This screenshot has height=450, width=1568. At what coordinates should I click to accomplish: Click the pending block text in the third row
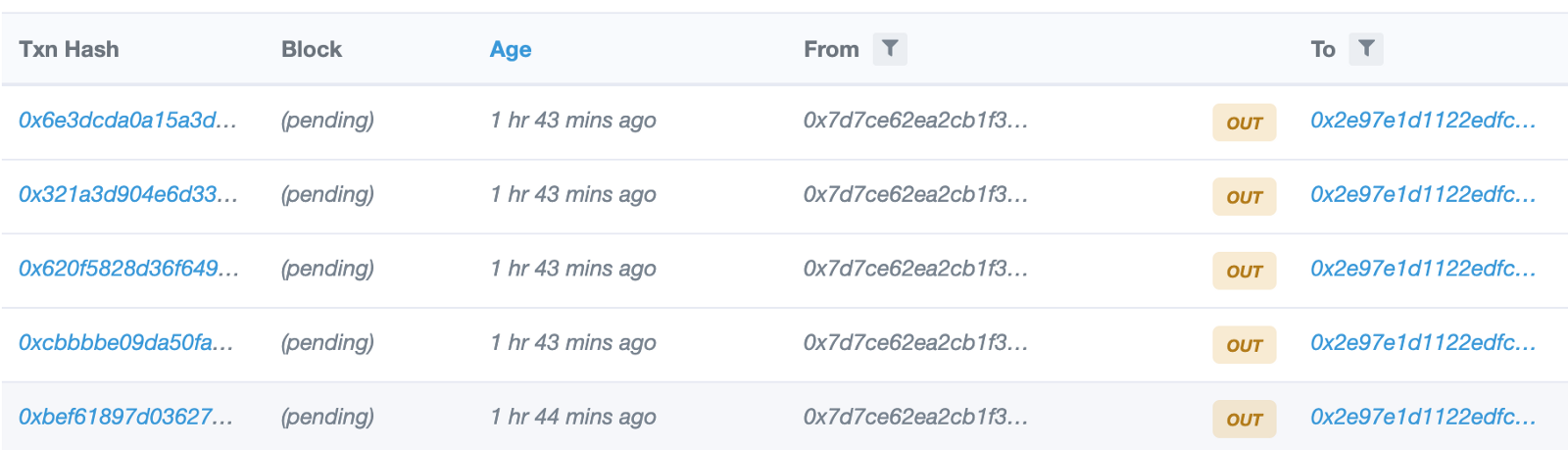[x=327, y=269]
